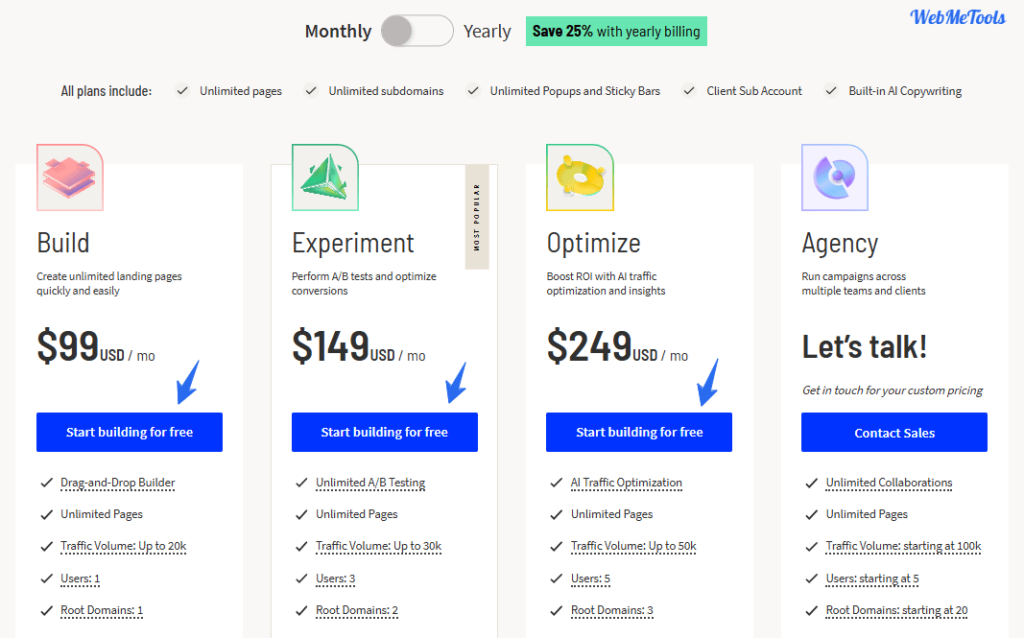1024x638 pixels.
Task: Click Traffic Volume: Up to 20k
Action: pos(123,546)
